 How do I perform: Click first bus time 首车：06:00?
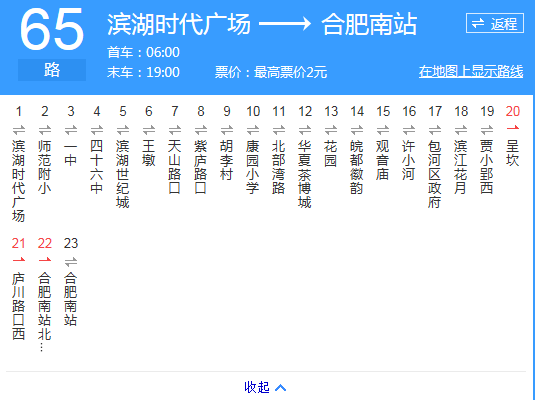[x=143, y=52]
